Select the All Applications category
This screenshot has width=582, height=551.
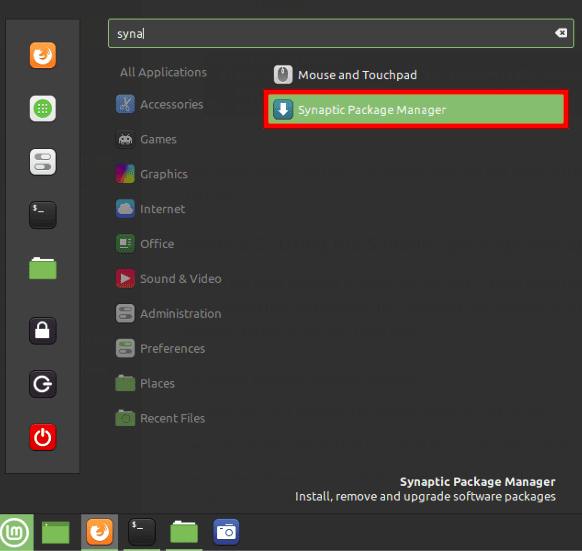pos(163,72)
